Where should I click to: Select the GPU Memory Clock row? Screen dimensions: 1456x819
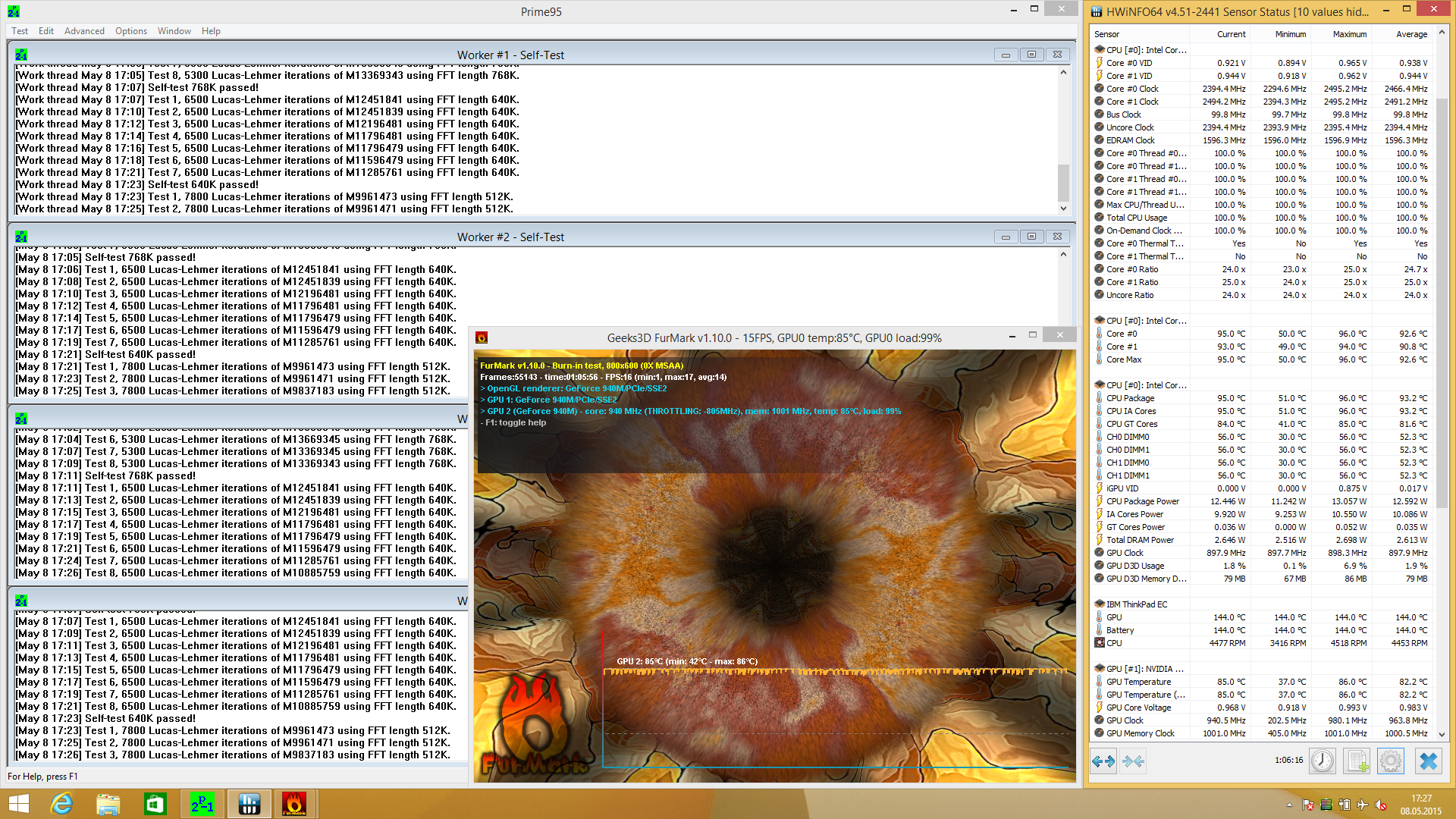[1263, 733]
